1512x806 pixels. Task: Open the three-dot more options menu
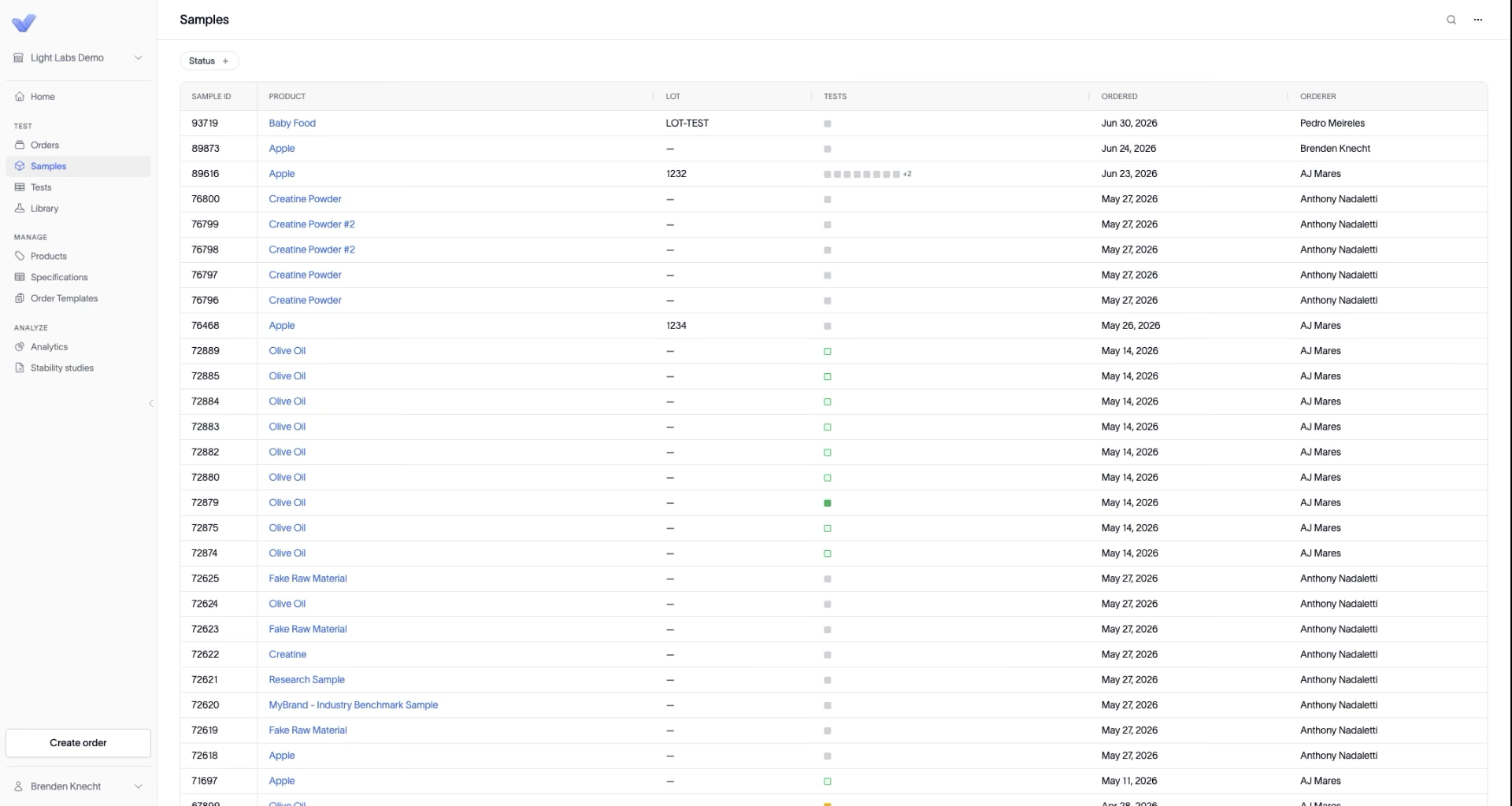coord(1478,20)
